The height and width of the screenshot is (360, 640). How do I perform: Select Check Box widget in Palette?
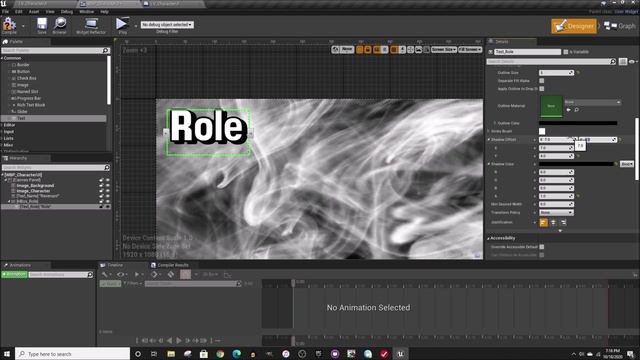[27, 78]
